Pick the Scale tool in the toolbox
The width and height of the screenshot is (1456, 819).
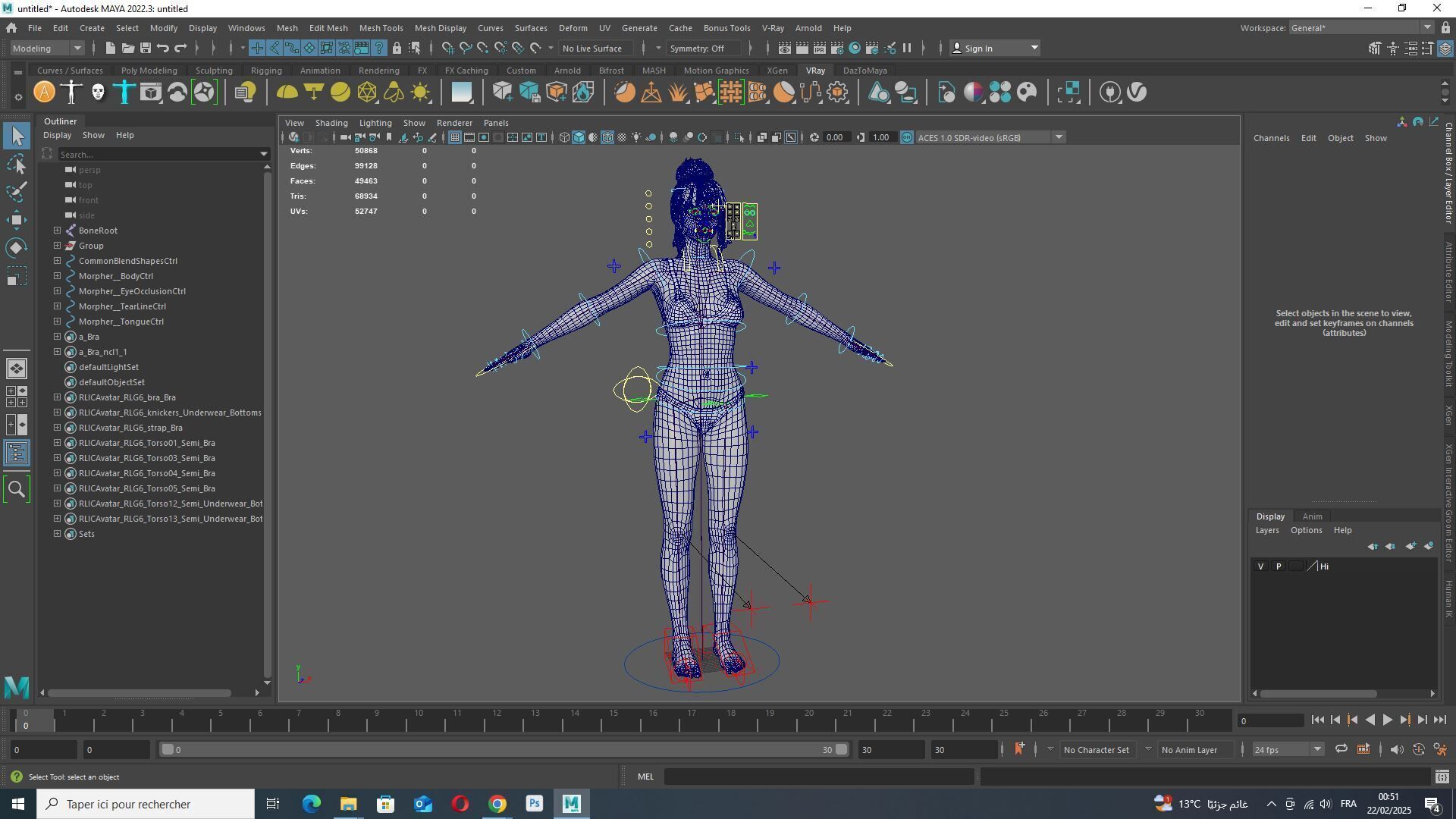tap(17, 276)
